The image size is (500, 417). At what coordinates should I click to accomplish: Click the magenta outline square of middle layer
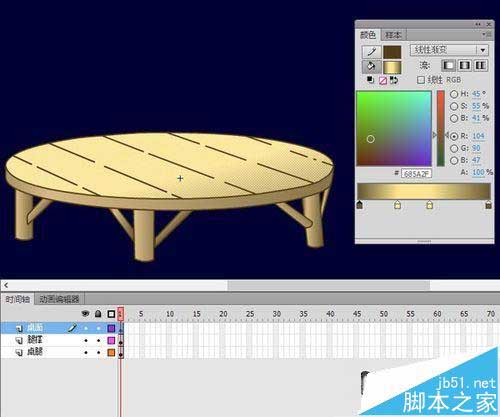111,340
